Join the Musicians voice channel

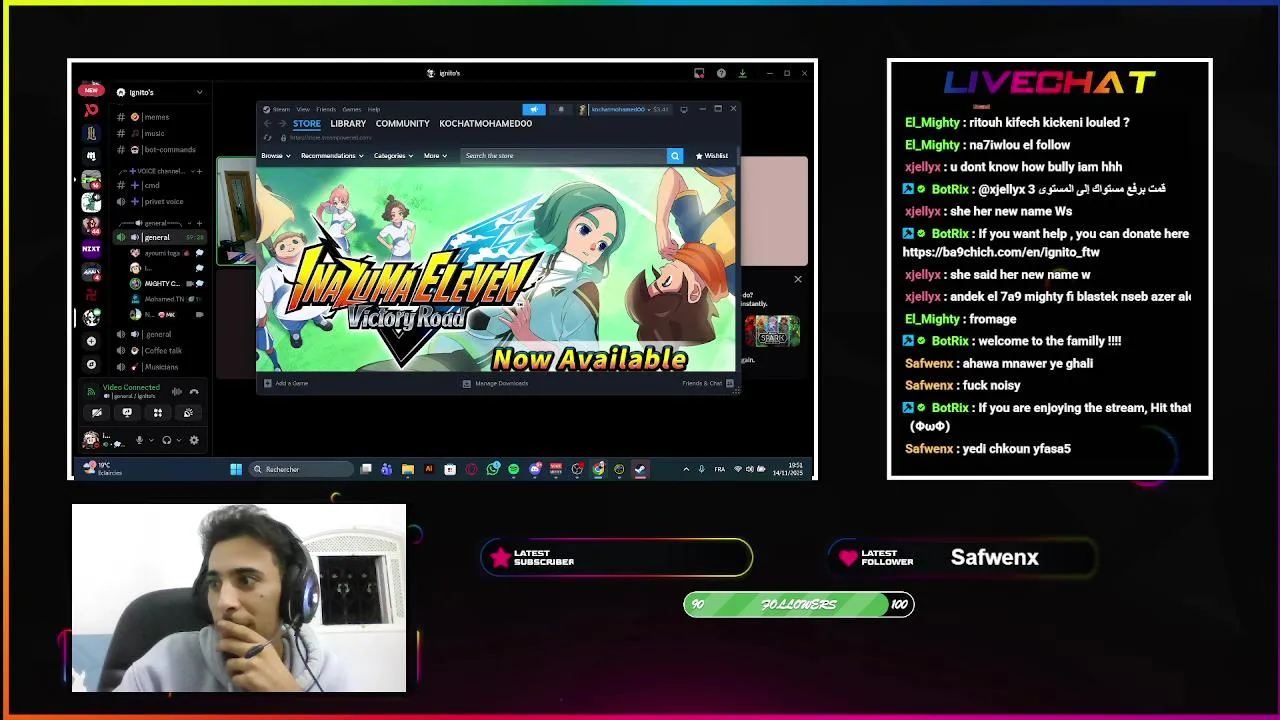[x=160, y=367]
